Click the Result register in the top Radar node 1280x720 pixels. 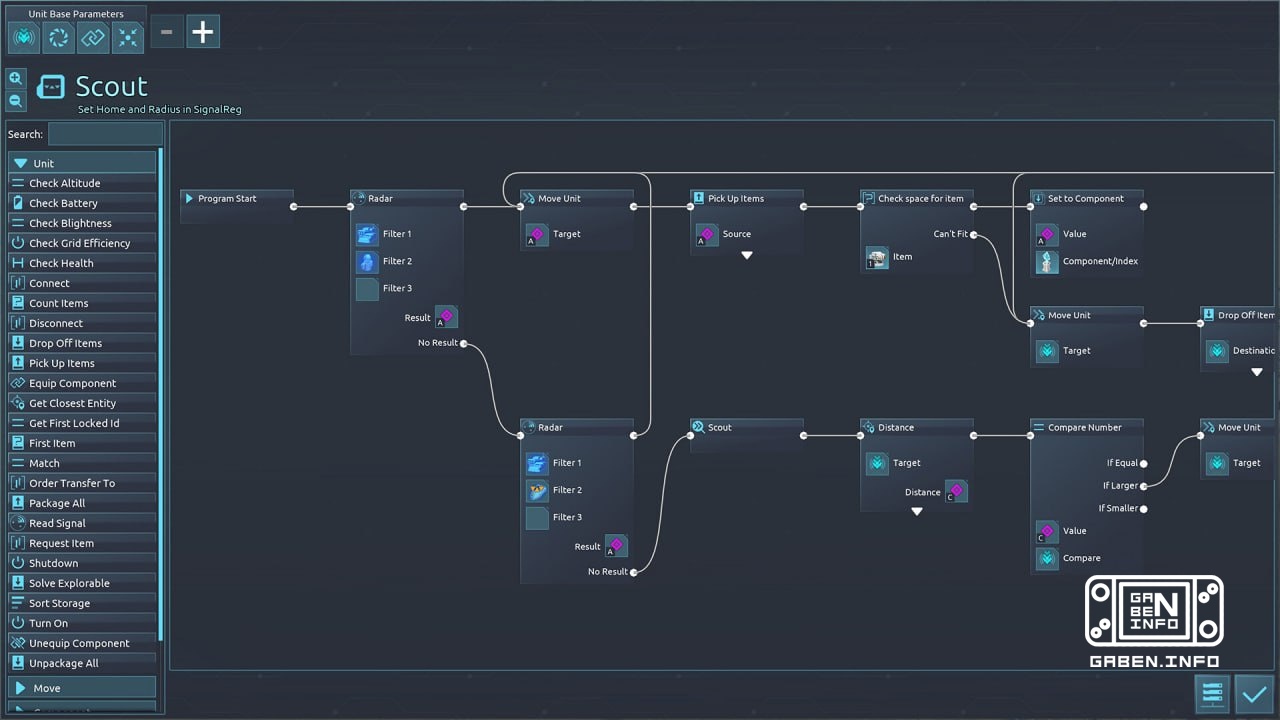[x=446, y=316]
